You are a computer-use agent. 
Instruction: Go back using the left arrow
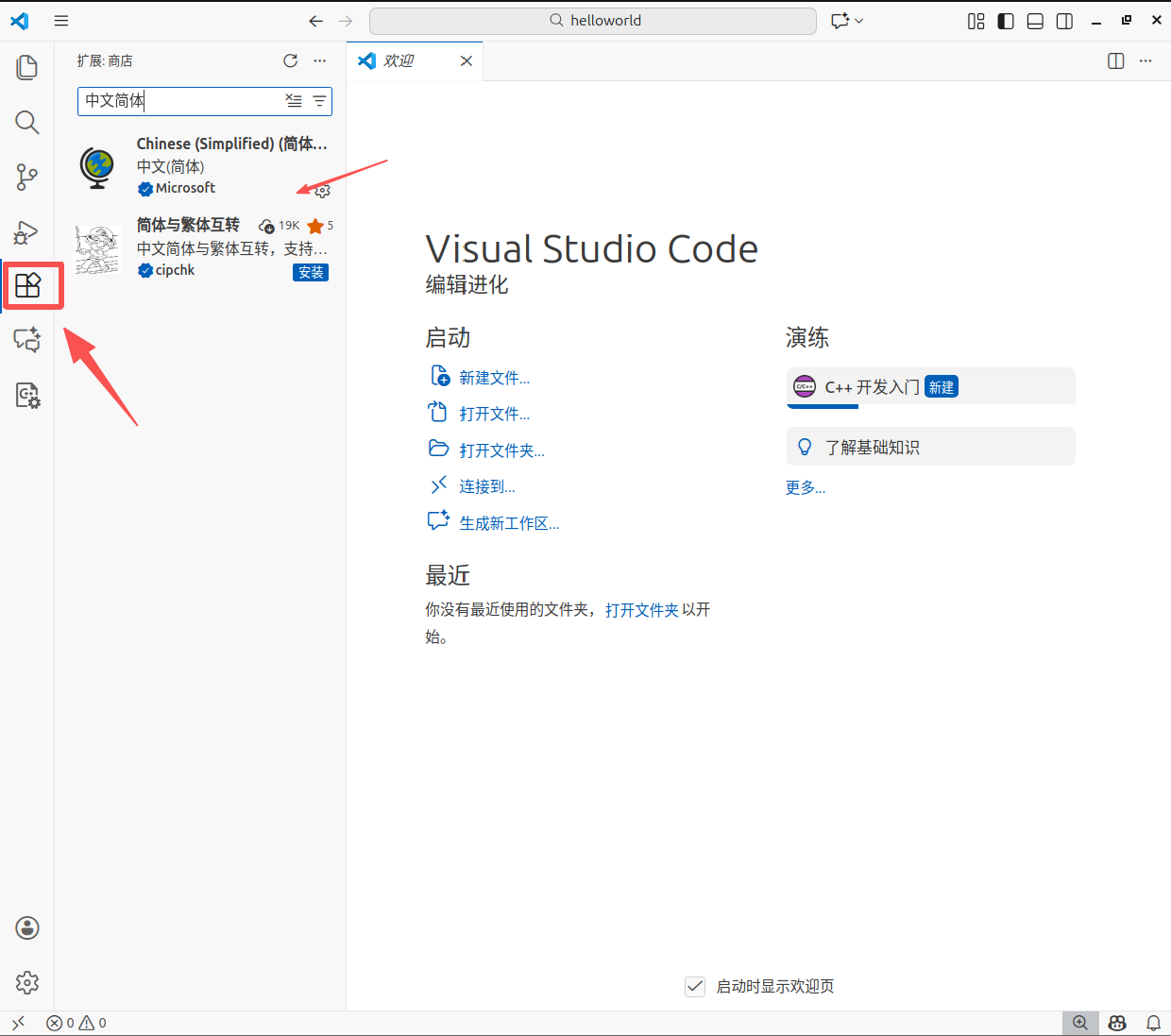(x=316, y=21)
